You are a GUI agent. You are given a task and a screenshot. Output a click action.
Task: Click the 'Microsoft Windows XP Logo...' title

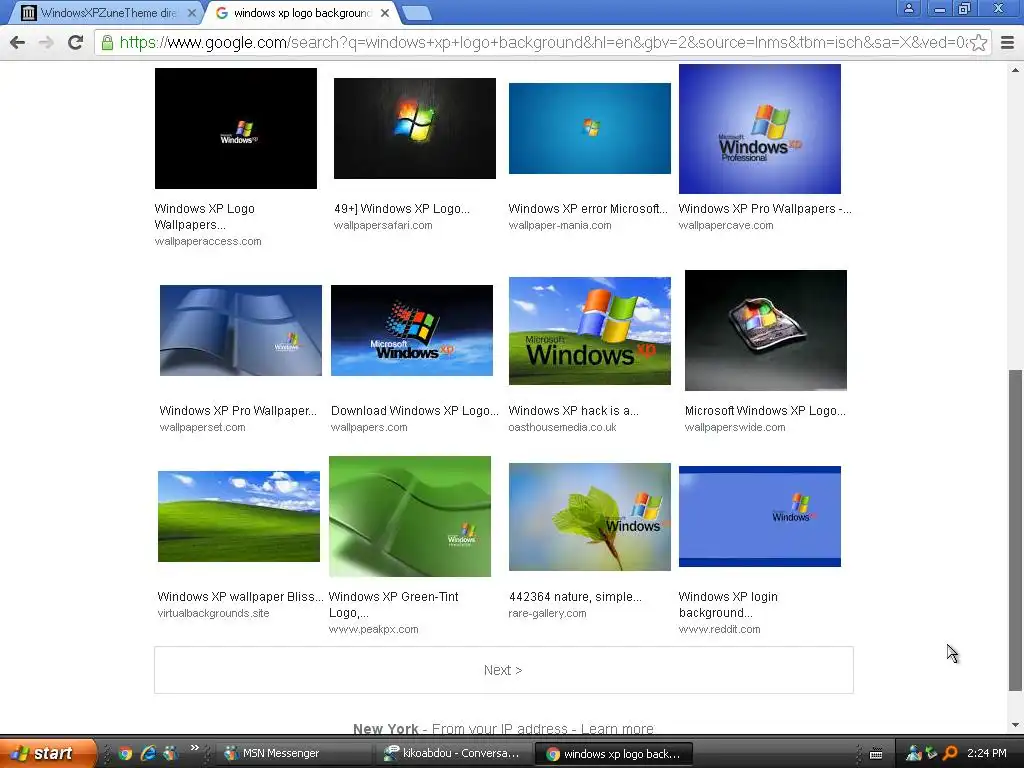[x=765, y=411]
